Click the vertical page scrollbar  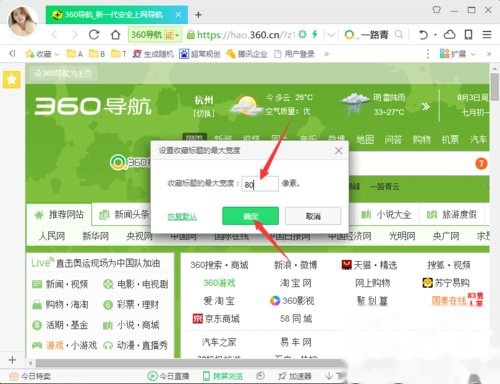click(495, 86)
